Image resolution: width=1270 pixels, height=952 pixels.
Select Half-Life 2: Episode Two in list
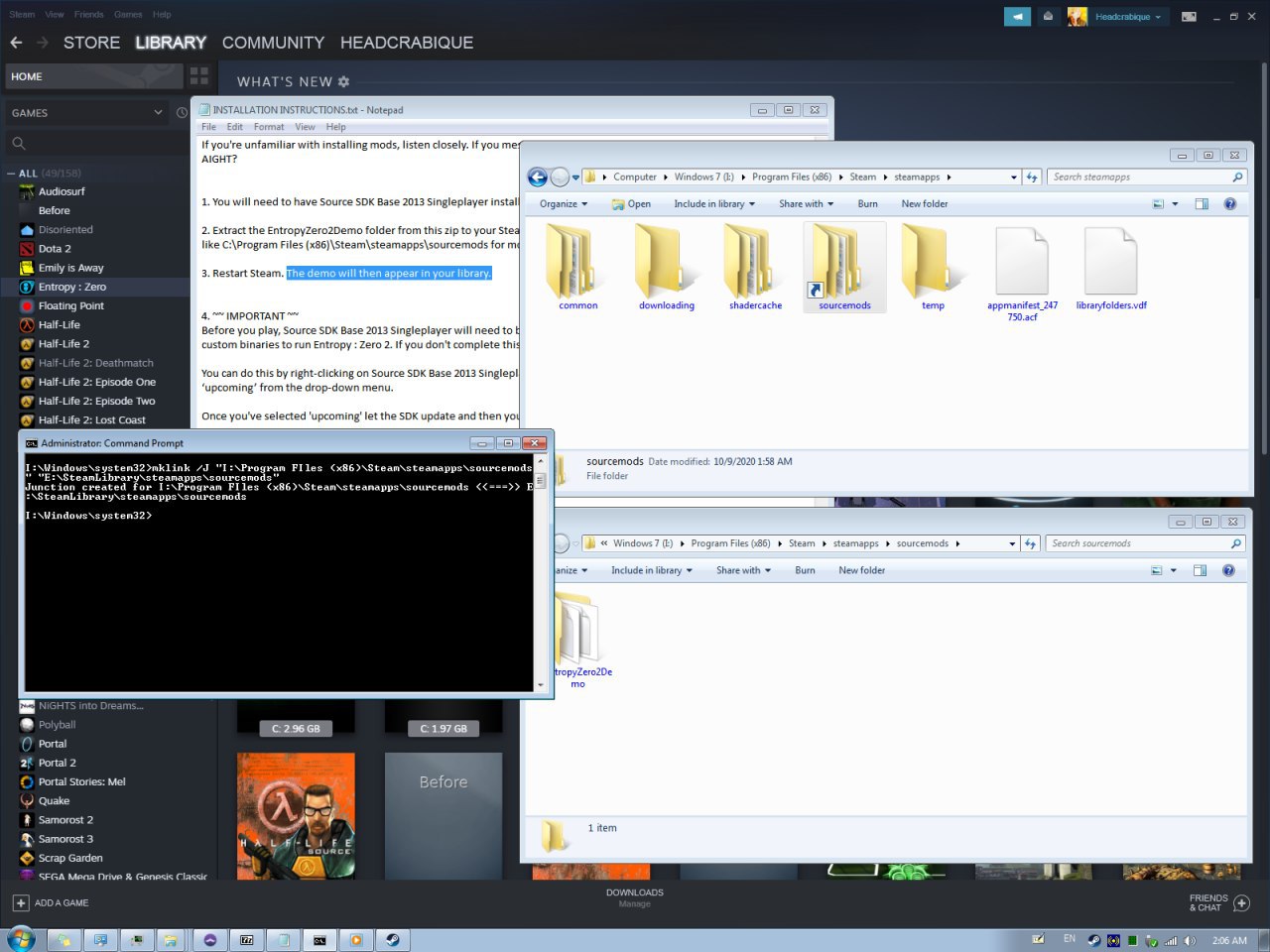click(x=95, y=401)
